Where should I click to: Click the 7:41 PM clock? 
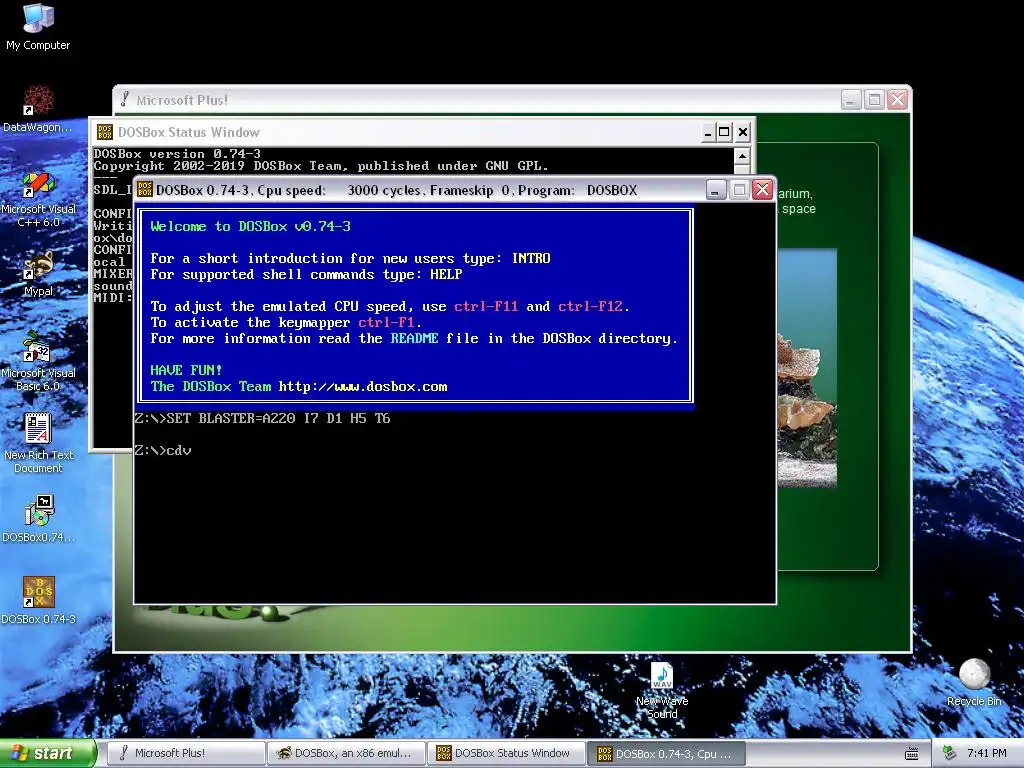(x=987, y=753)
